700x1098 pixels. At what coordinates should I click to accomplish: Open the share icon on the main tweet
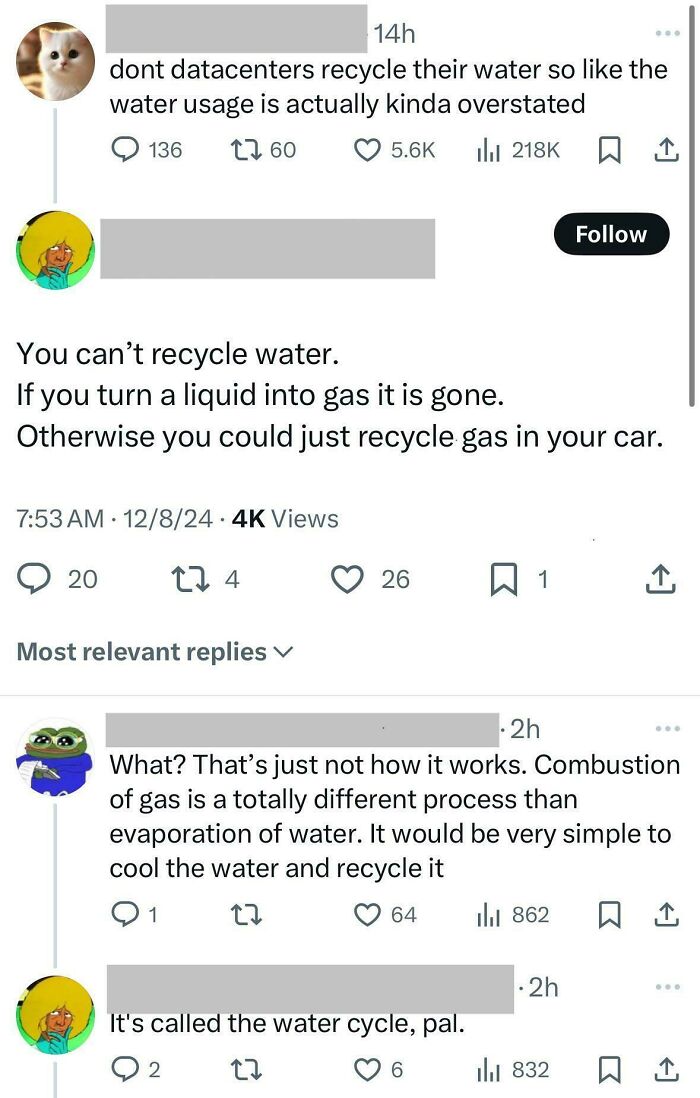pos(659,579)
